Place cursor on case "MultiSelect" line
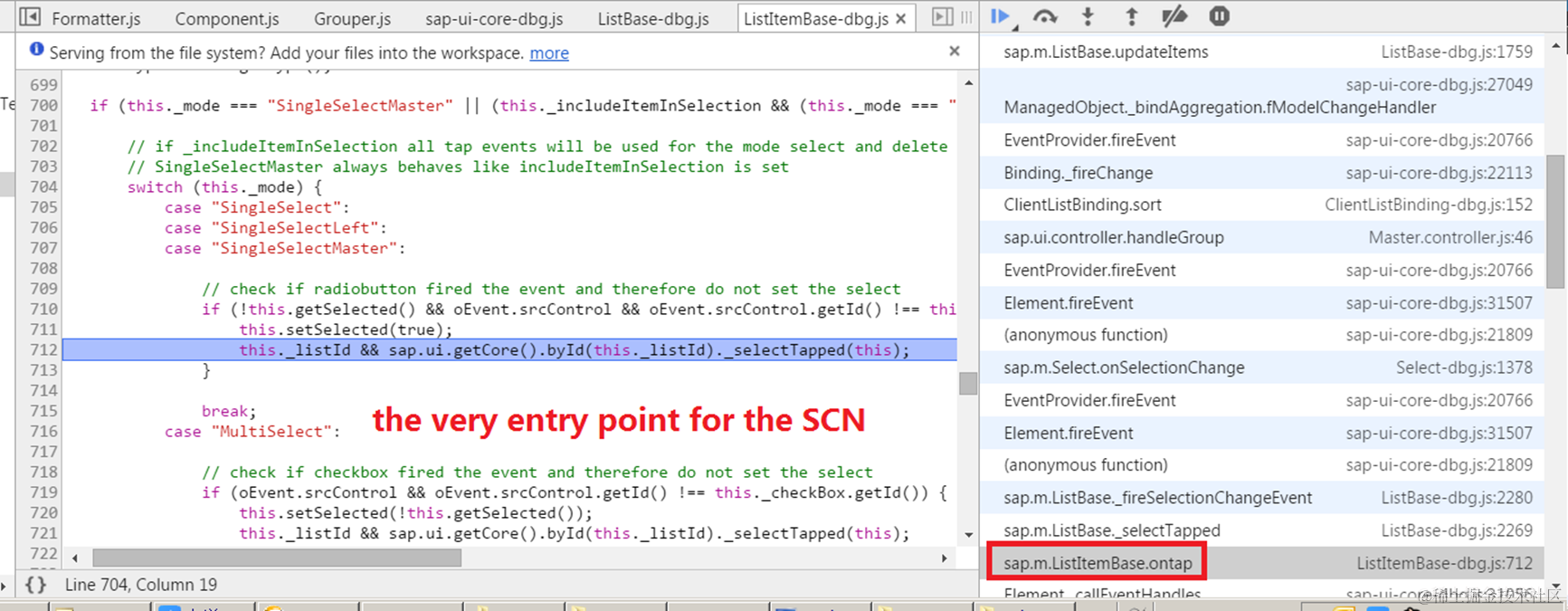This screenshot has height=611, width=1568. [x=252, y=431]
